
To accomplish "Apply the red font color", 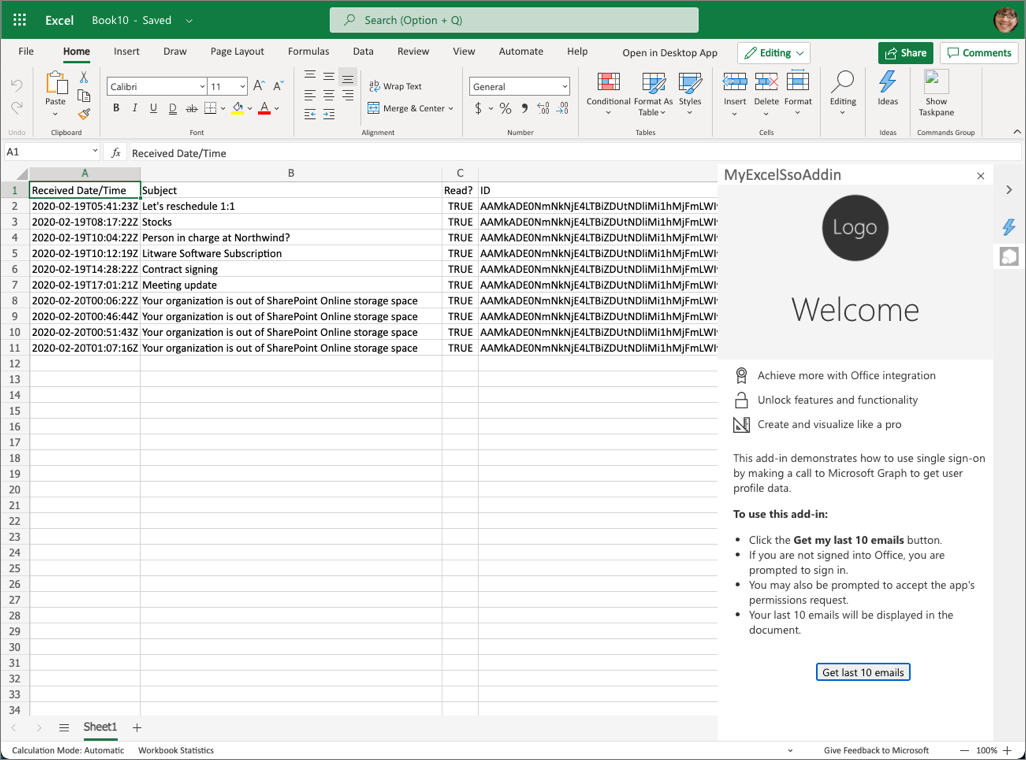I will (x=264, y=108).
